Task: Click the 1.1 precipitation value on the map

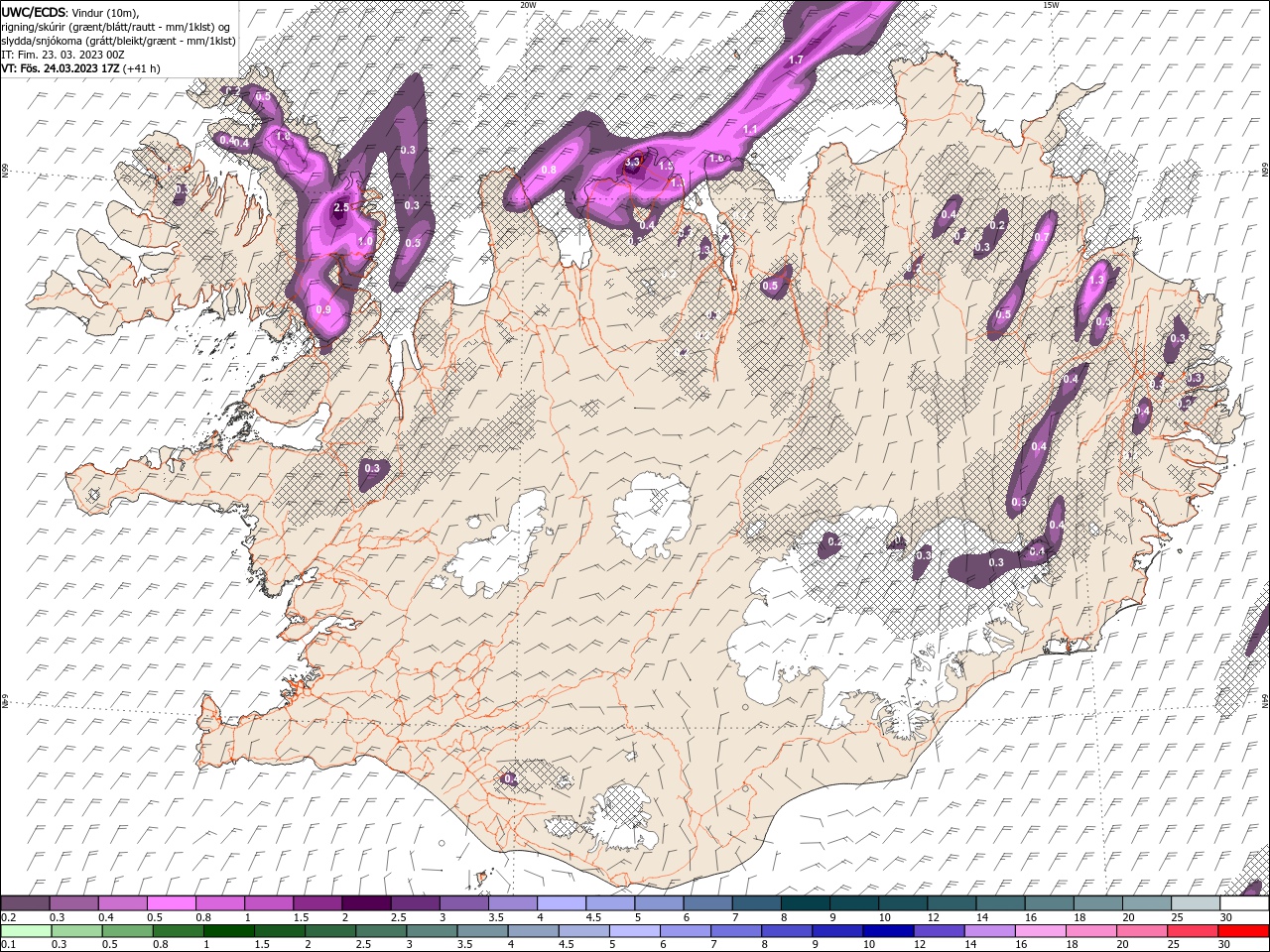Action: tap(750, 130)
